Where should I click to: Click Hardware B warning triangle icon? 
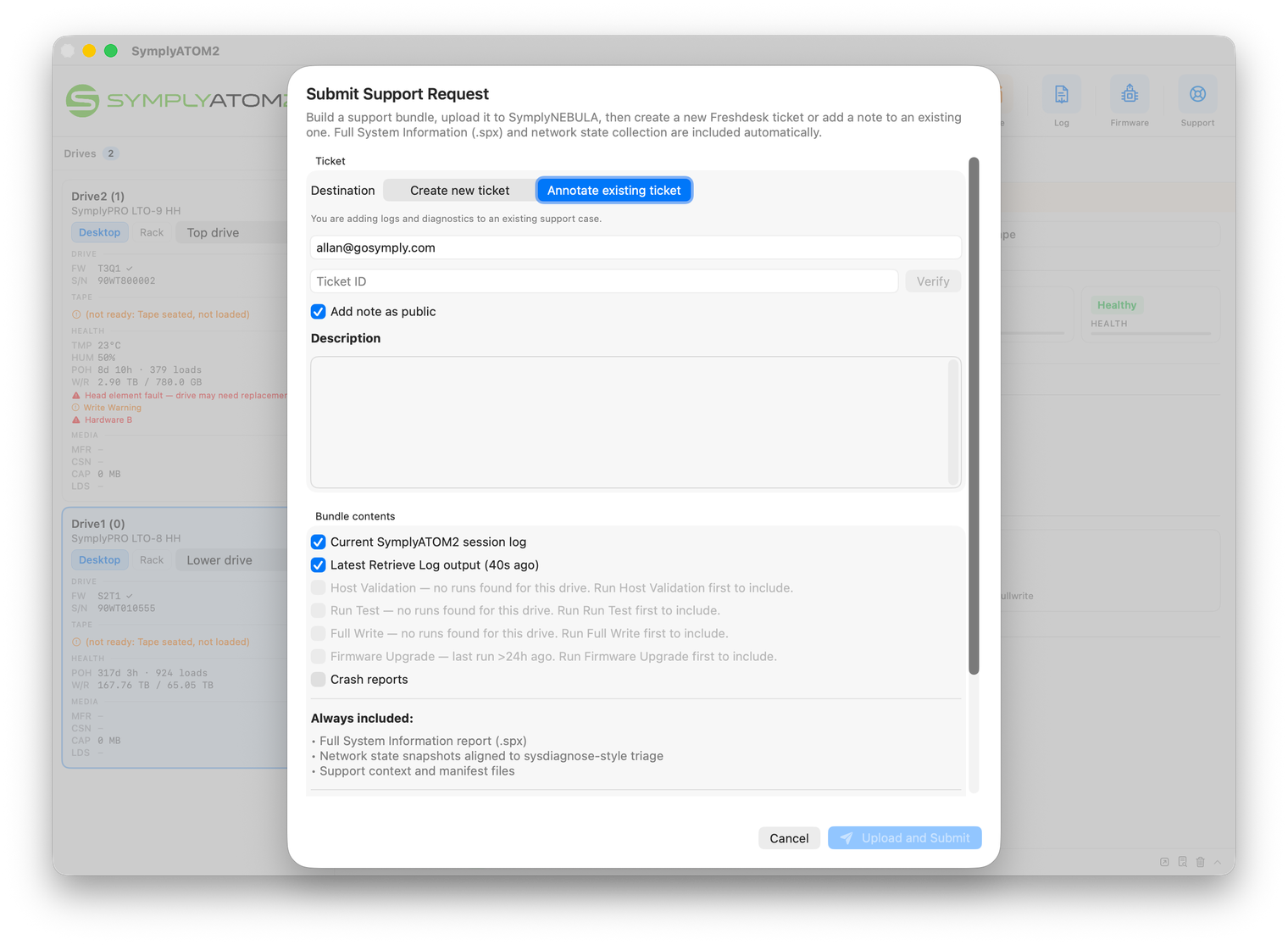(76, 420)
